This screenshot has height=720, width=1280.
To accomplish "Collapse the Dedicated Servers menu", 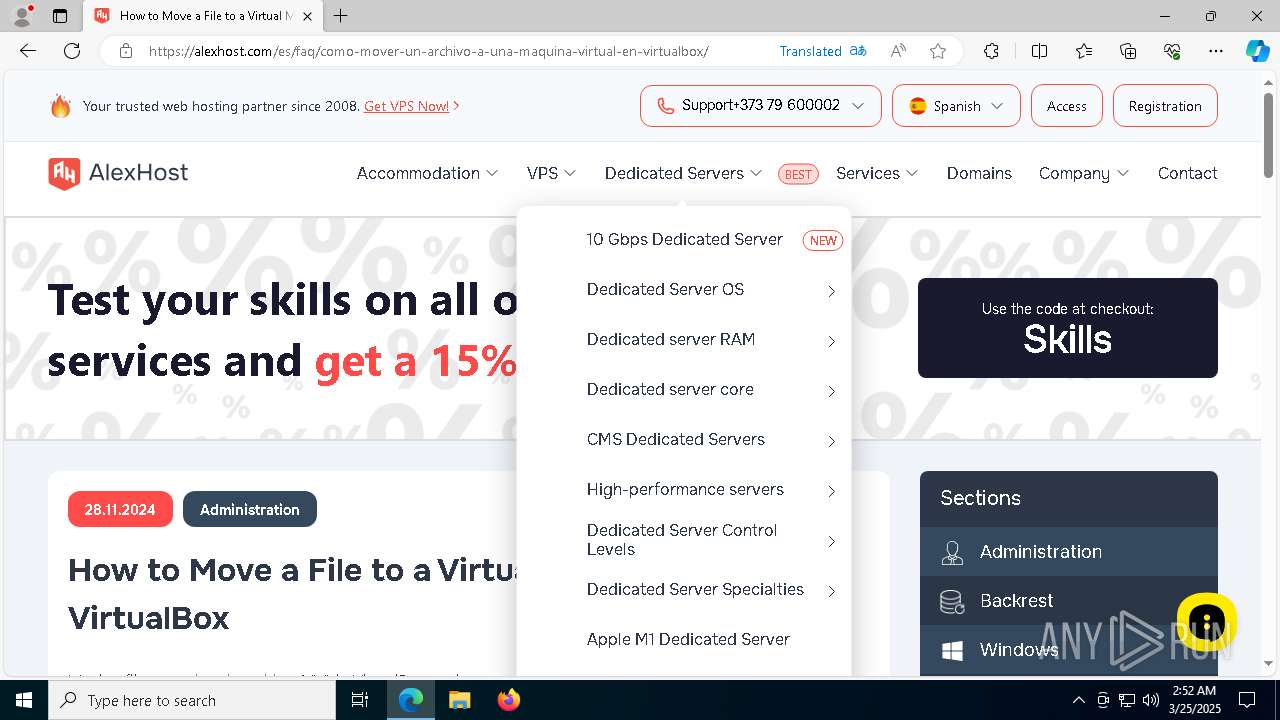I will (x=683, y=173).
